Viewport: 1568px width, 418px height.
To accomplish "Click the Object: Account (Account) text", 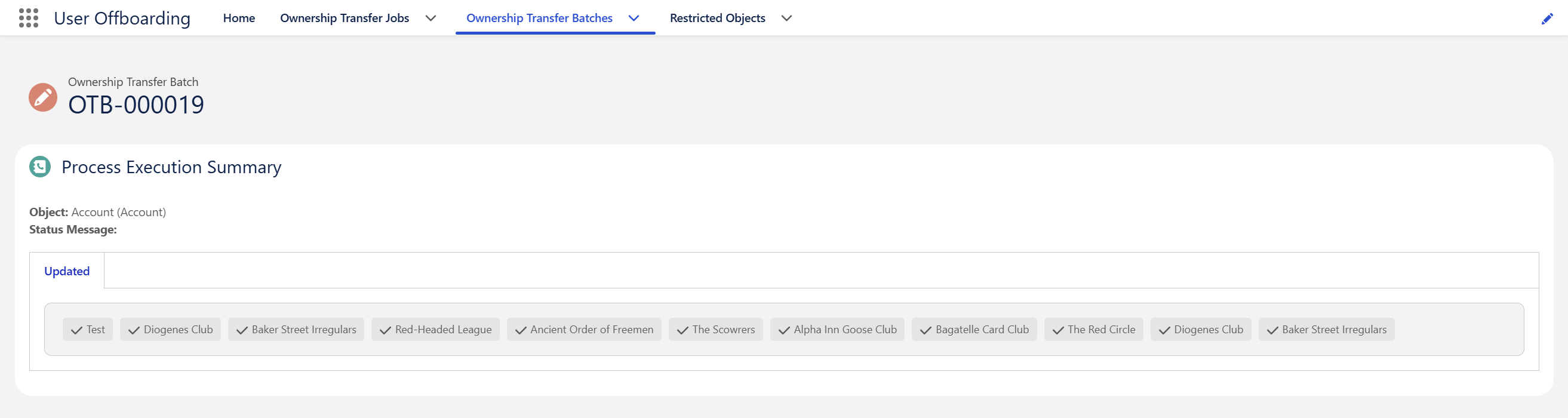I will [x=97, y=213].
